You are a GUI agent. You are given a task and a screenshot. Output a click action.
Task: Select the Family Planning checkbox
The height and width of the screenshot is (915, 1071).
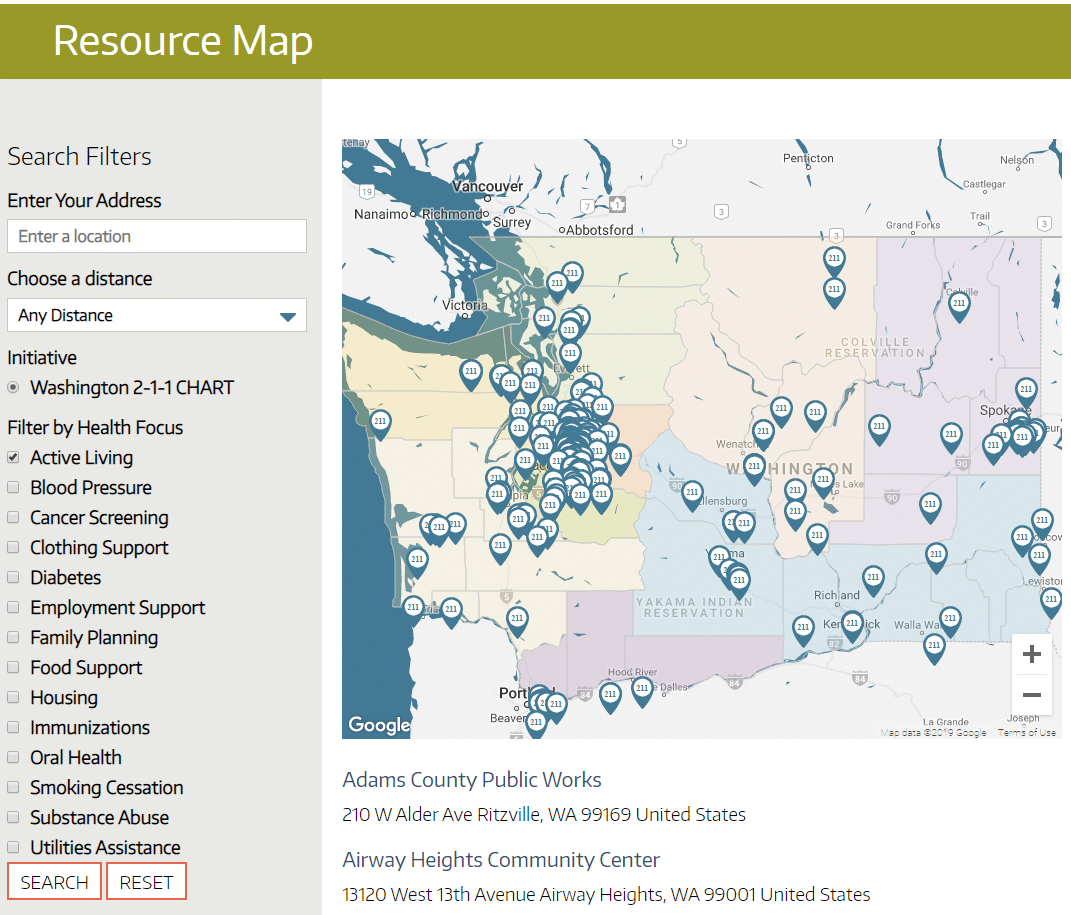[13, 638]
